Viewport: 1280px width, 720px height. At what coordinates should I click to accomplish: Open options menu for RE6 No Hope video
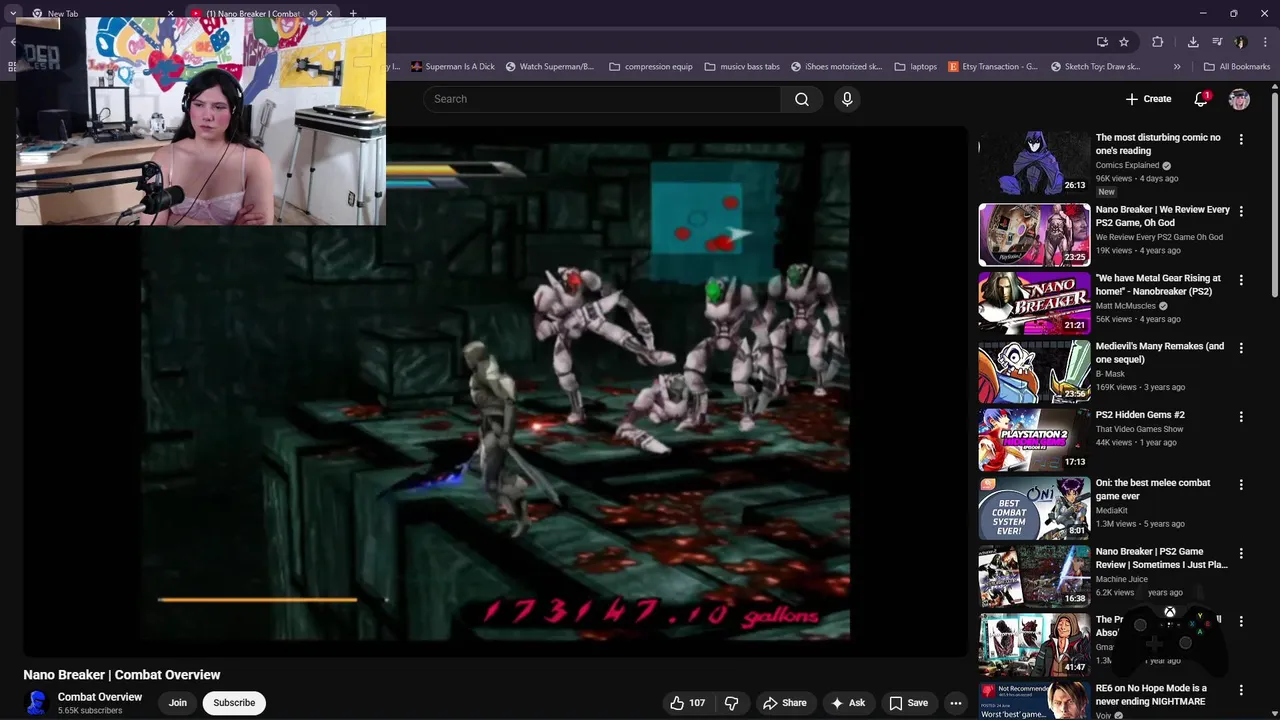(x=1241, y=690)
